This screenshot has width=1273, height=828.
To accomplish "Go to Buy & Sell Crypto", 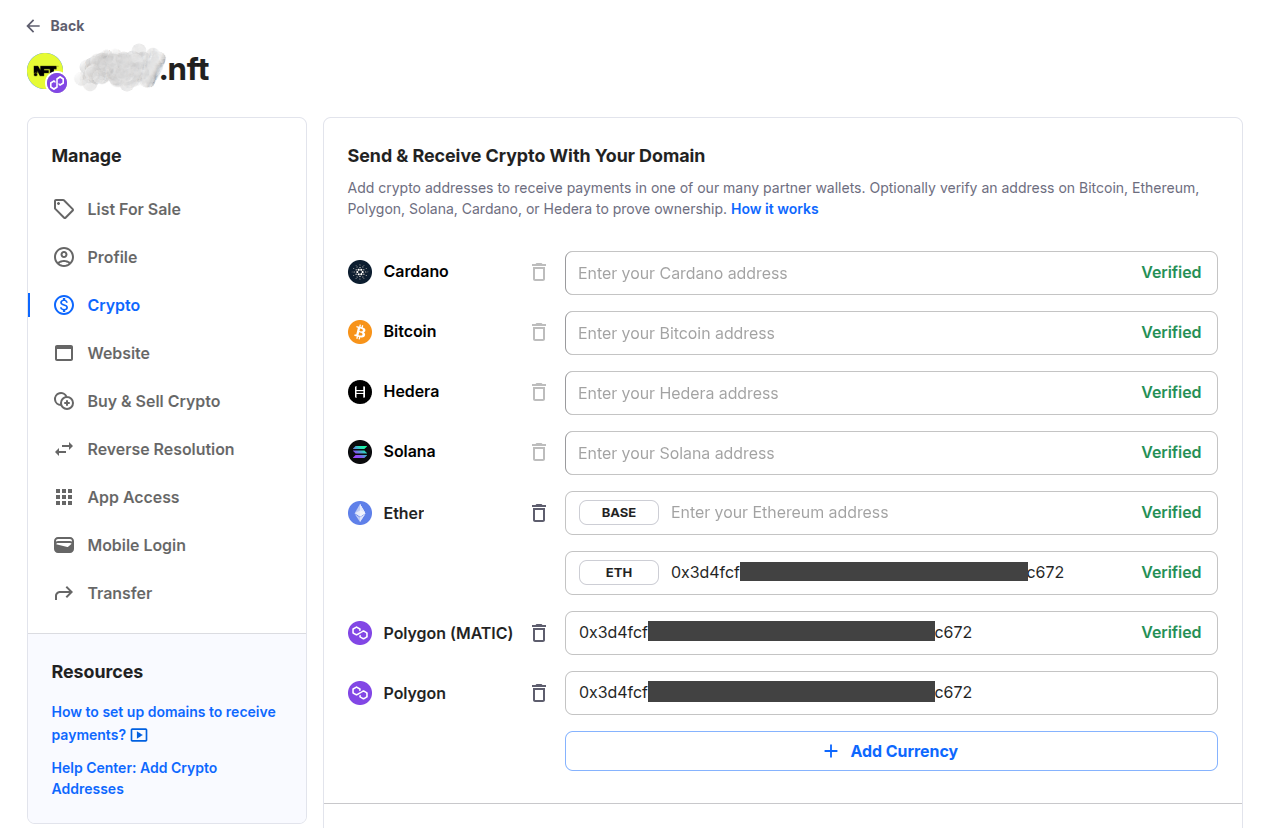I will 154,401.
